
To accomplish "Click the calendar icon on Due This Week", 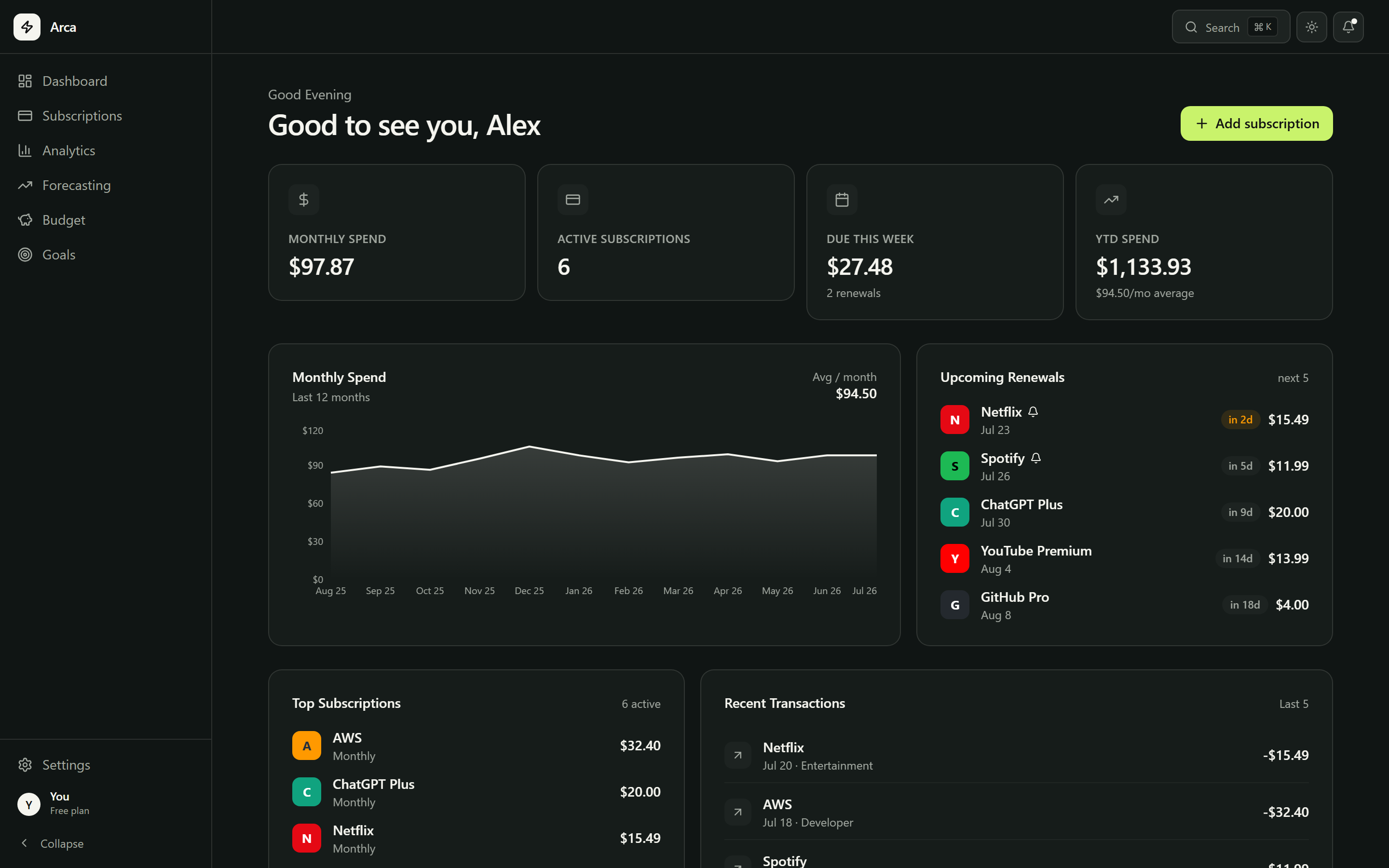I will click(842, 200).
